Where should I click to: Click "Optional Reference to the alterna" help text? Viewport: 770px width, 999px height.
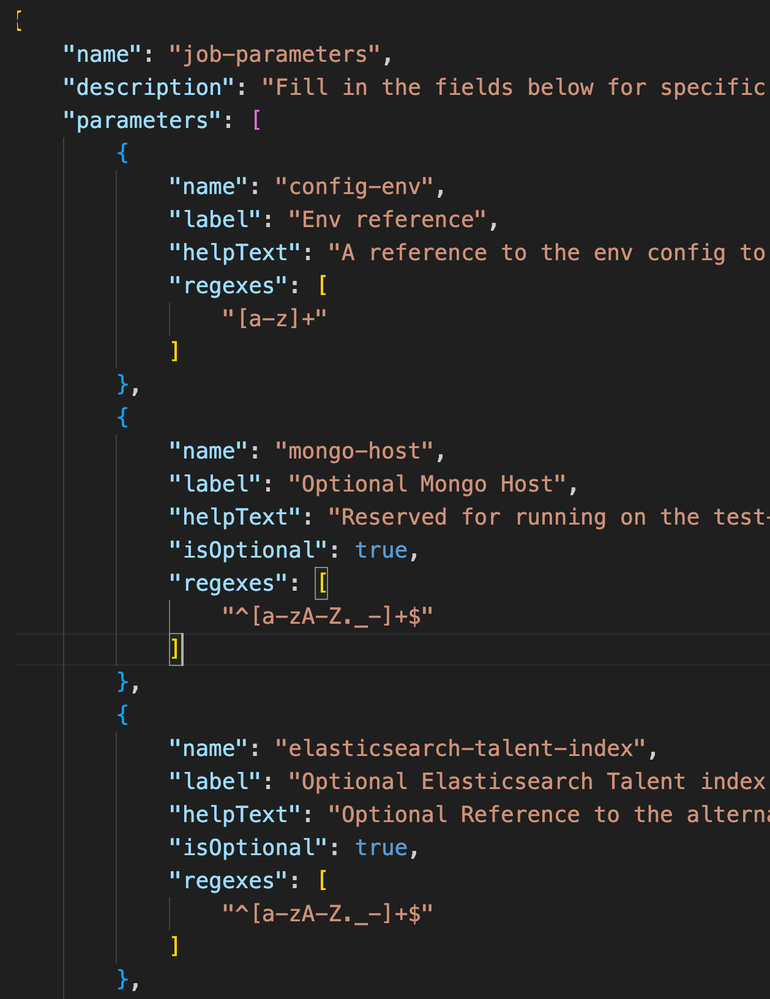[x=548, y=815]
